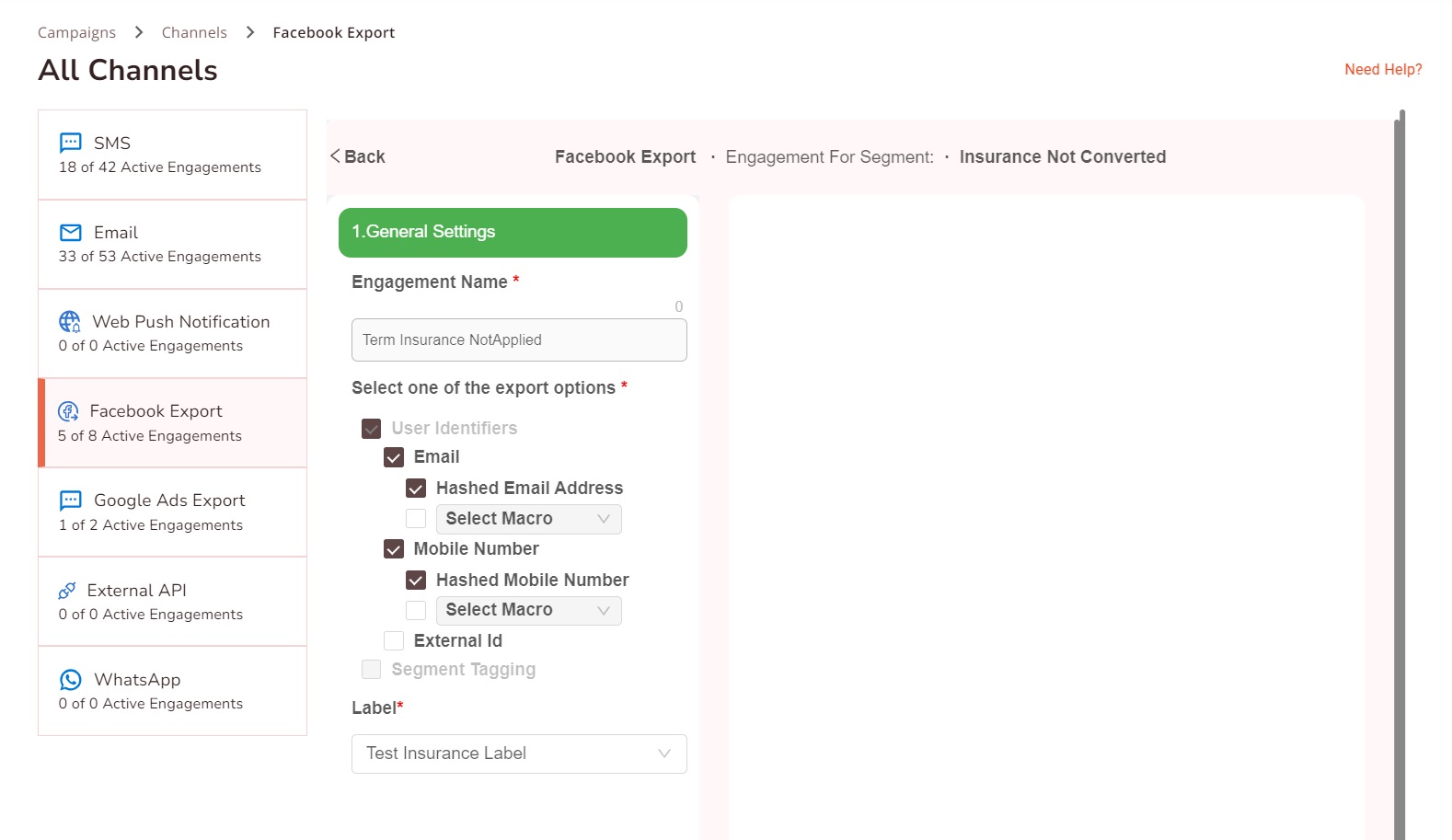
Task: Click the External API plug icon
Action: tap(67, 591)
